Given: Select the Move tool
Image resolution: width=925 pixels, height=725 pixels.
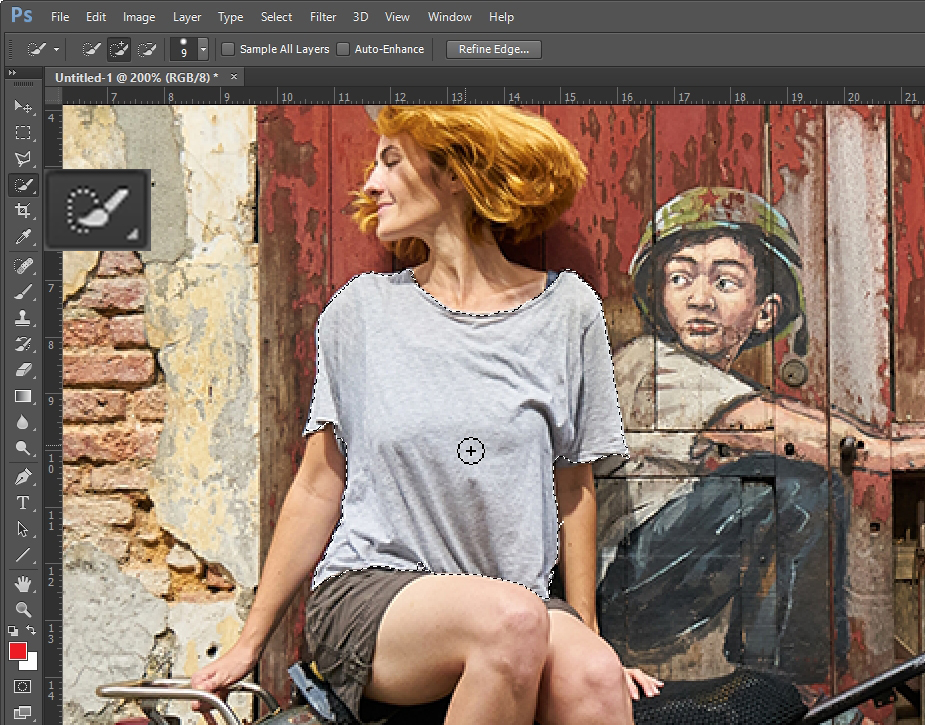Looking at the screenshot, I should coord(22,106).
